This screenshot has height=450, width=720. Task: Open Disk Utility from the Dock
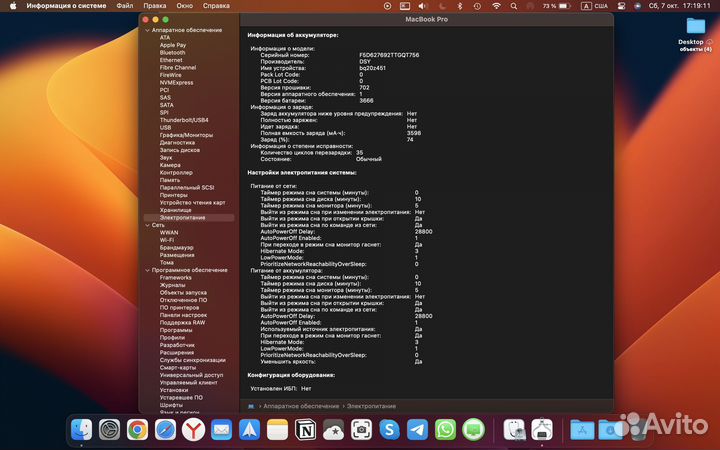click(514, 430)
